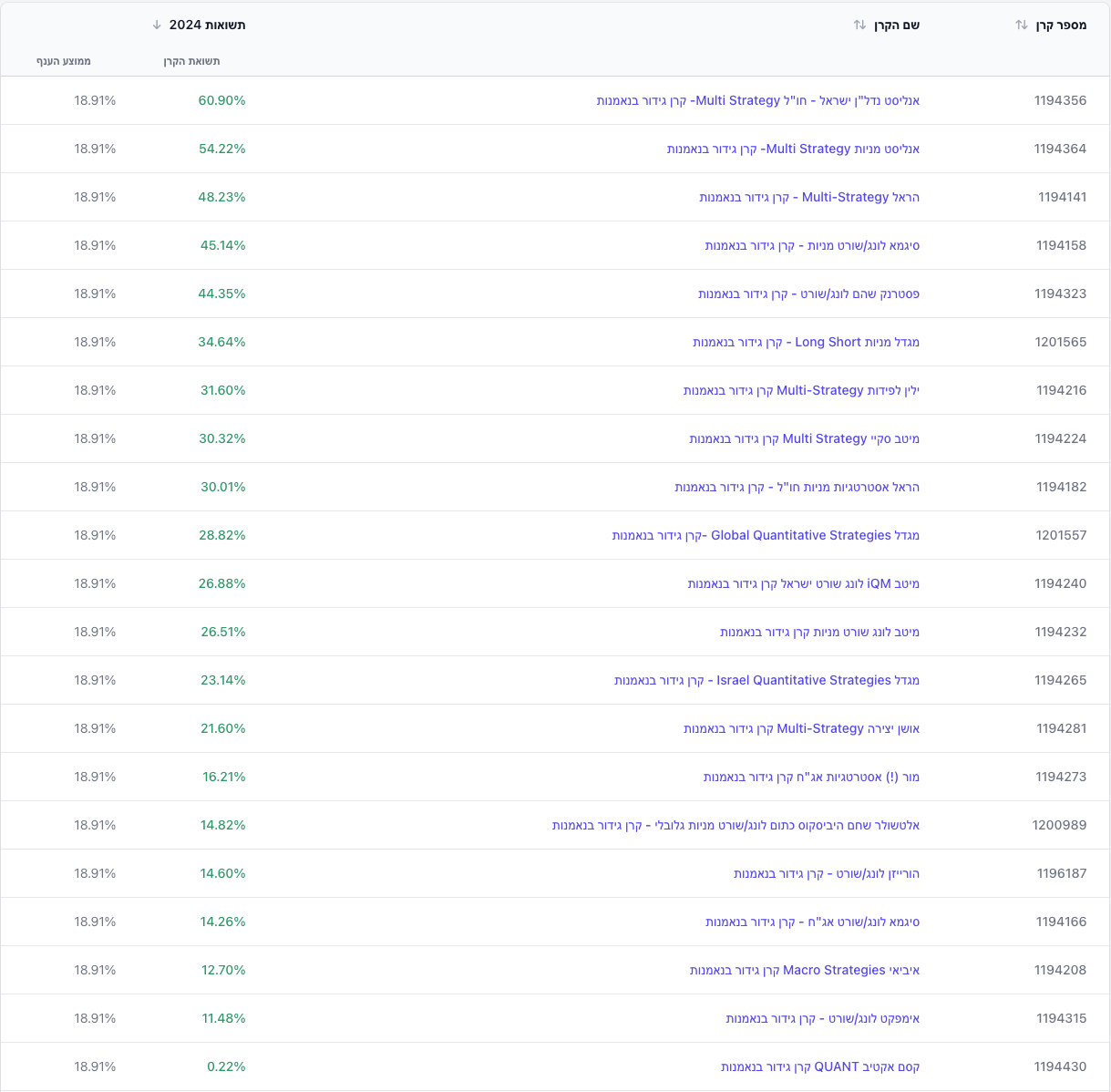The image size is (1111, 1092).
Task: Open the הורייזן לונג/שורט fund link
Action: [826, 873]
